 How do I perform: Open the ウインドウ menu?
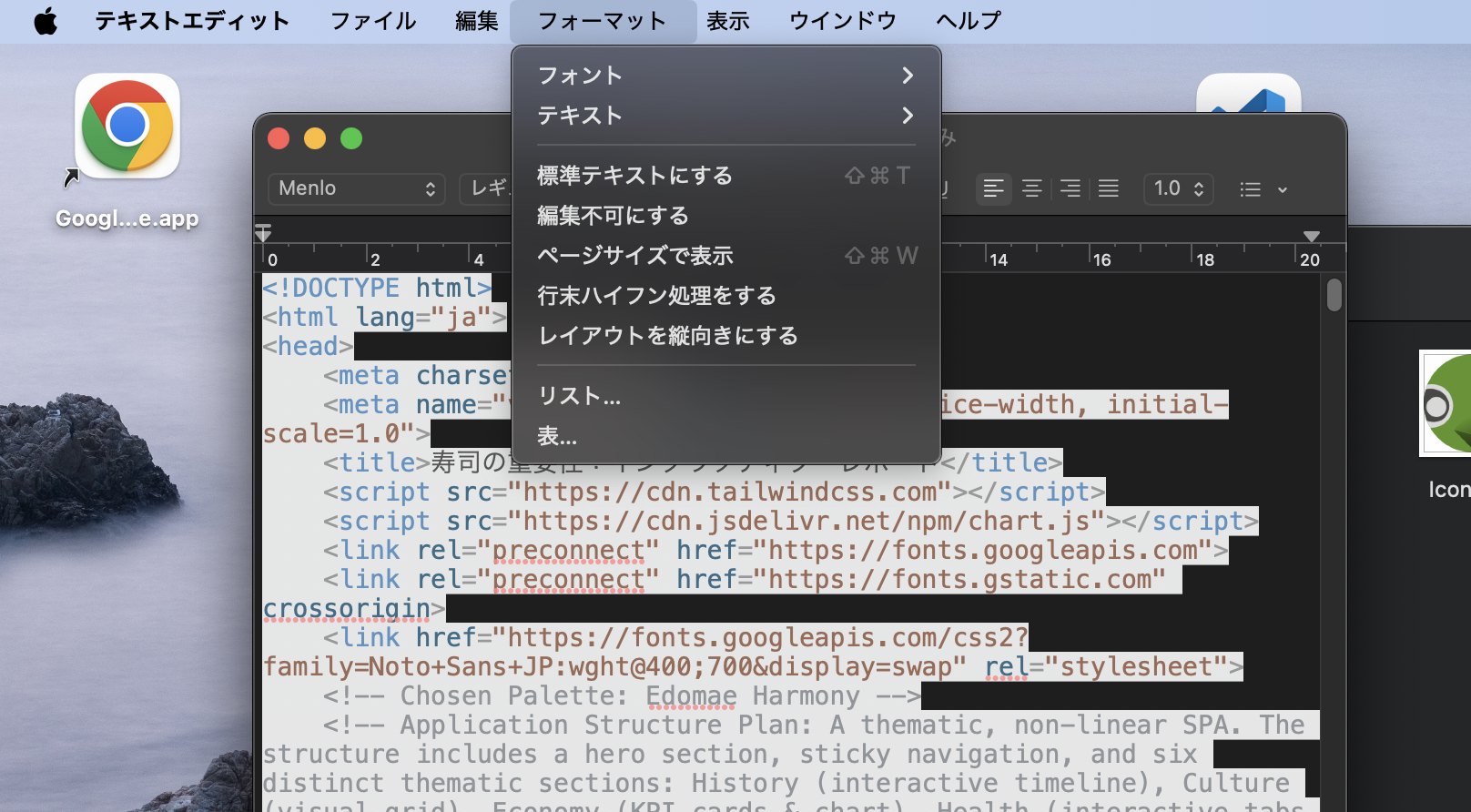coord(843,21)
